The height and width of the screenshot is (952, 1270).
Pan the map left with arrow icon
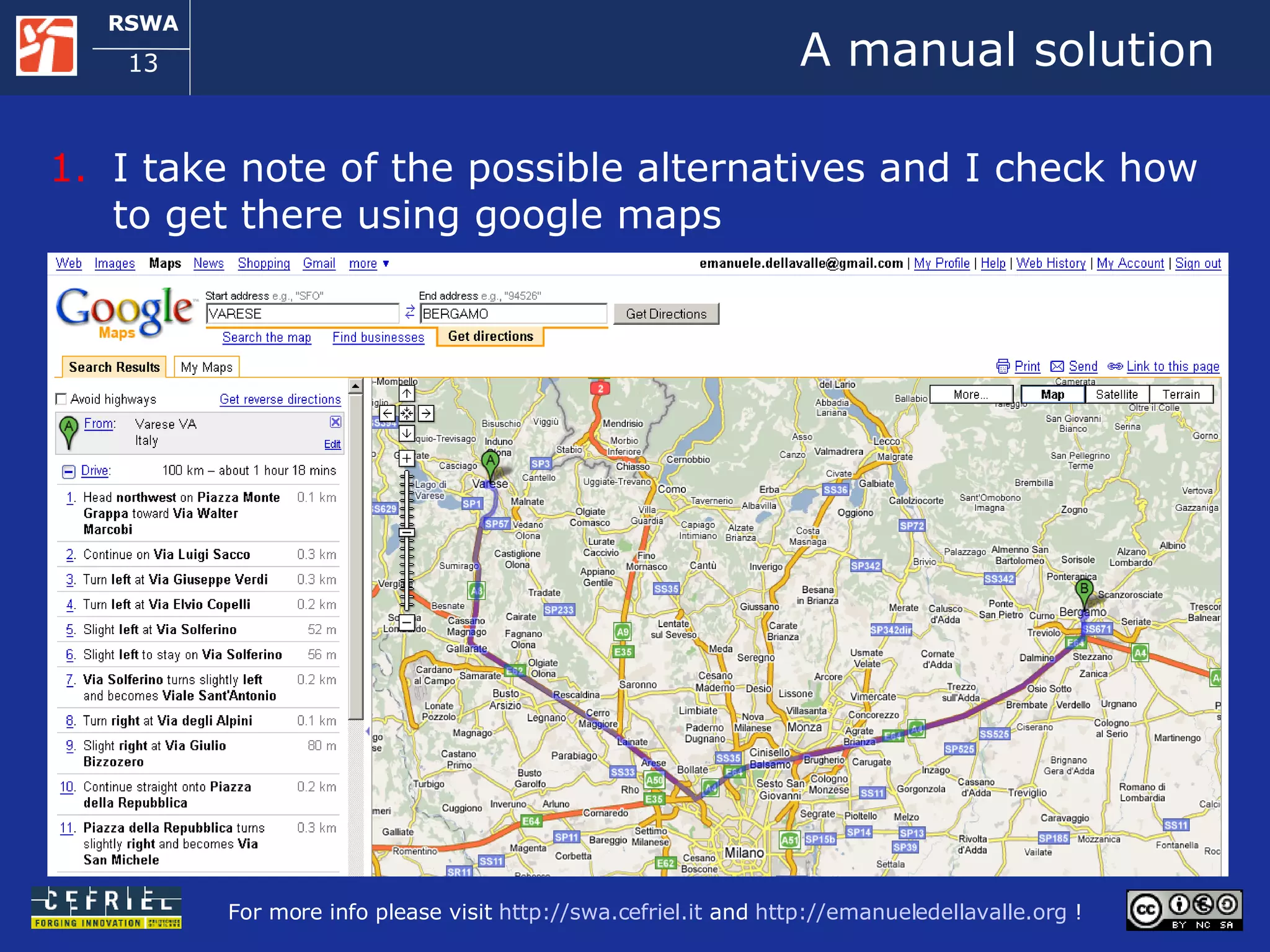388,413
